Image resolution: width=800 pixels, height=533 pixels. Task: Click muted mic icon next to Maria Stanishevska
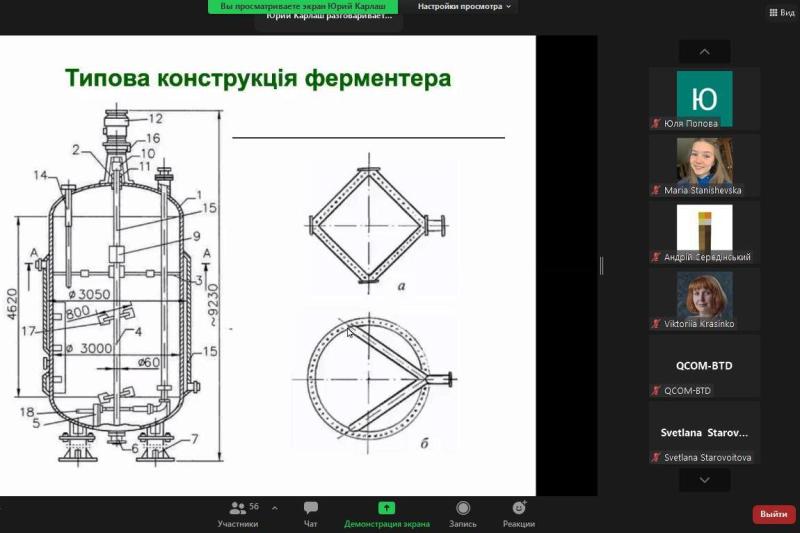point(656,190)
